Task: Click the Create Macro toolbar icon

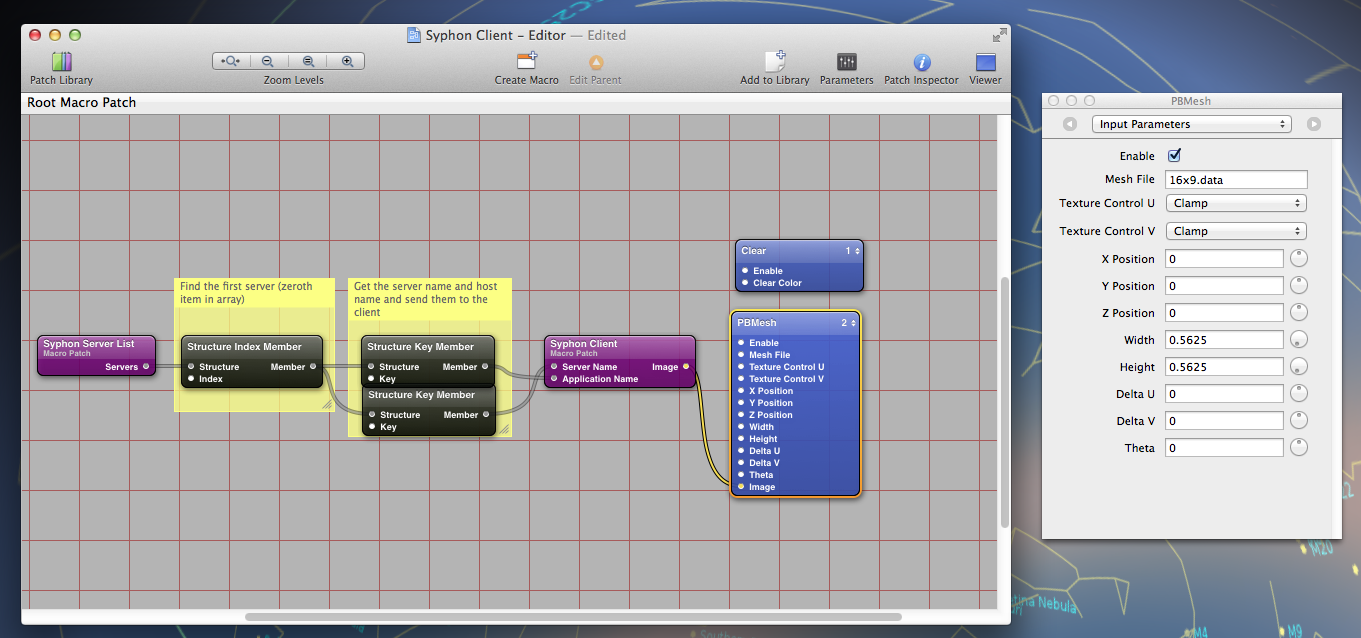Action: pos(527,61)
